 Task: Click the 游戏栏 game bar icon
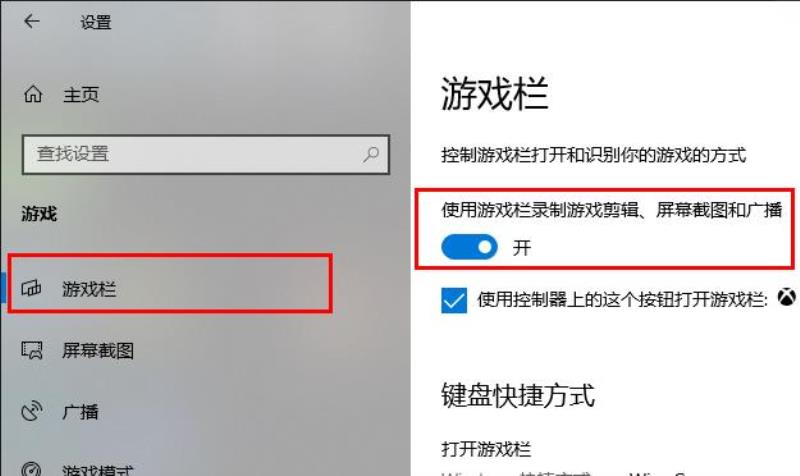31,288
